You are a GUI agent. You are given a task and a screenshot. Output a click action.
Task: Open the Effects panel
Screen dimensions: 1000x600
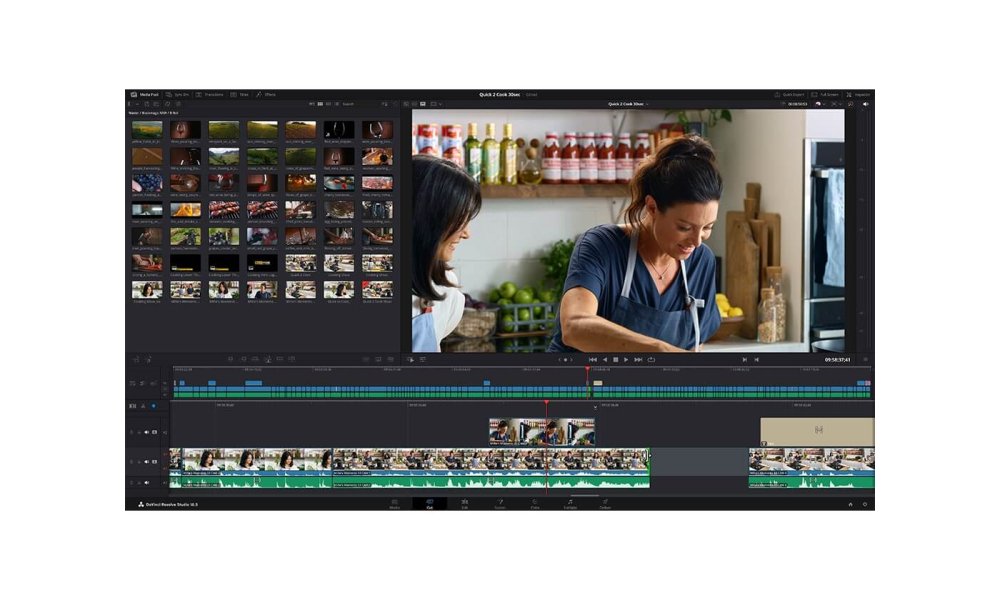tap(268, 94)
